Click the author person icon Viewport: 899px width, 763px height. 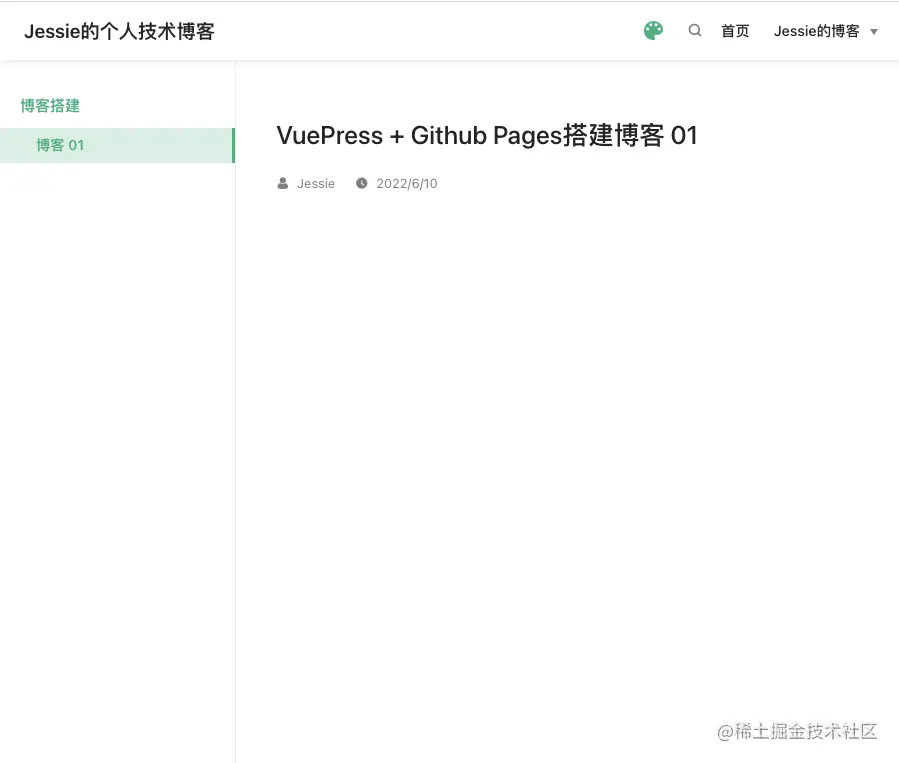pyautogui.click(x=283, y=183)
